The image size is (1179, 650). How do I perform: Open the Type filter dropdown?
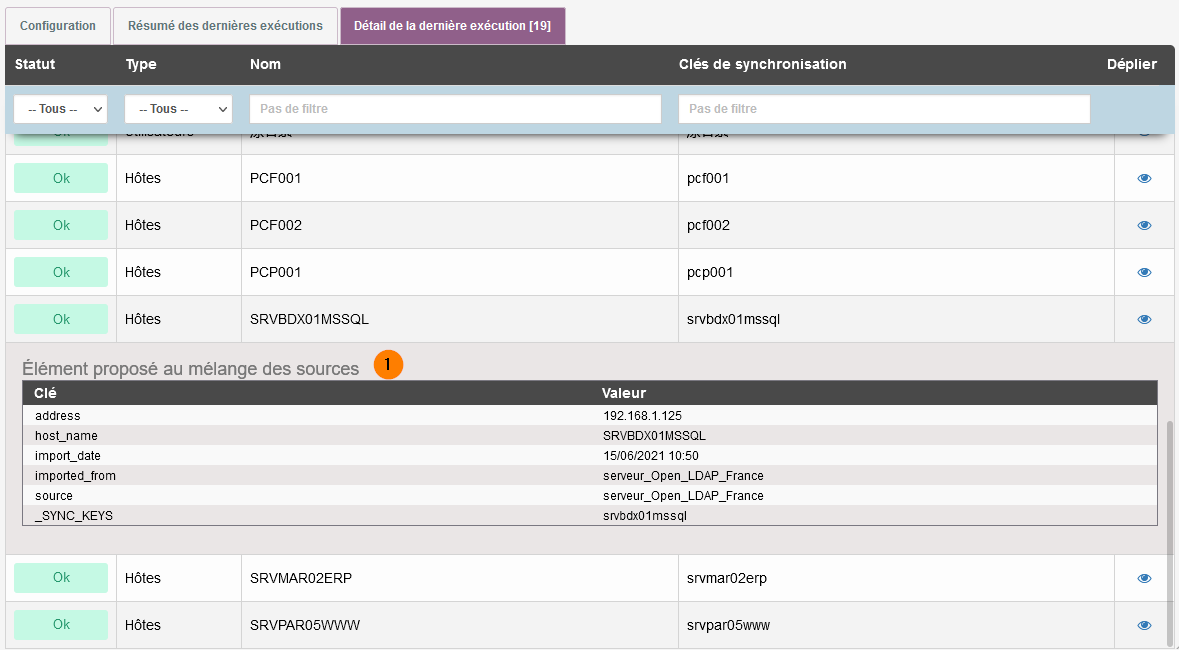[x=178, y=109]
